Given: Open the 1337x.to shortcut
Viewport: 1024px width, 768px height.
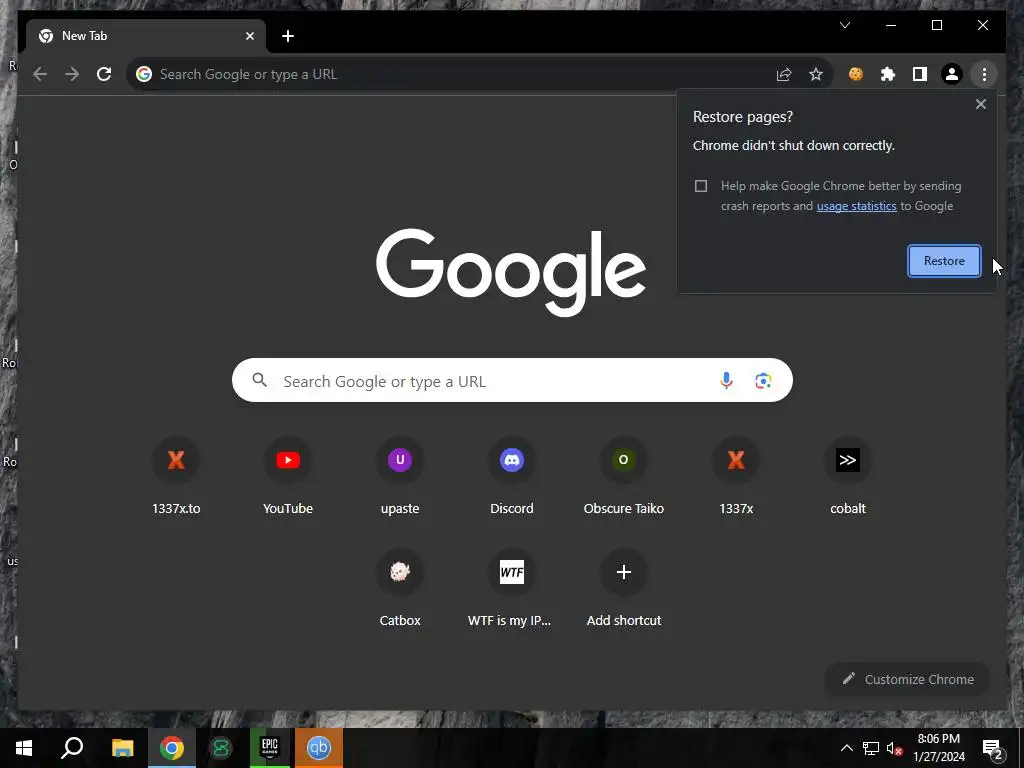Looking at the screenshot, I should (x=176, y=477).
